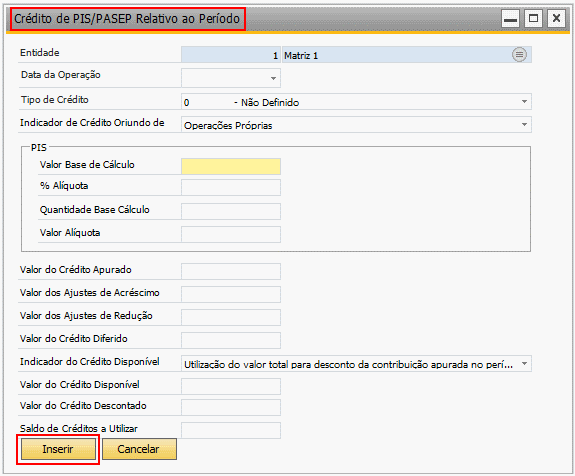Select the Valor do Crédito Diferido field
The image size is (575, 476).
pos(231,341)
